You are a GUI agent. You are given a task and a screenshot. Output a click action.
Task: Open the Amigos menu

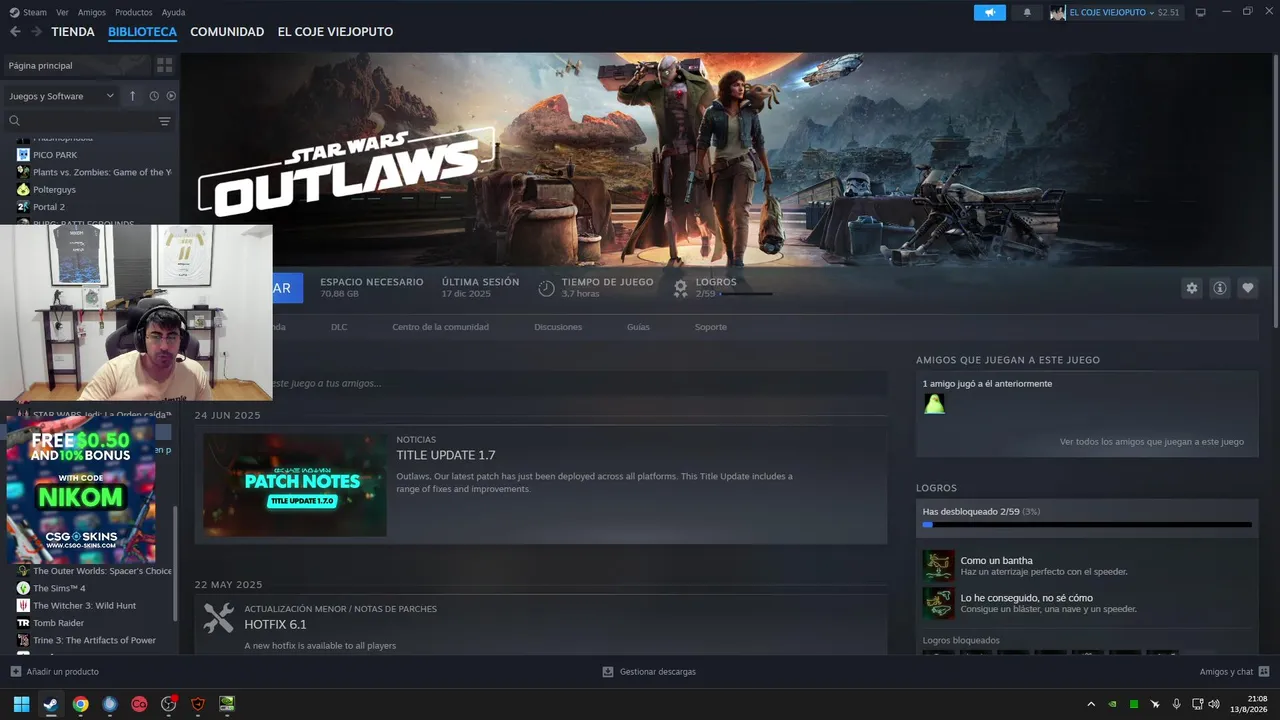(92, 12)
